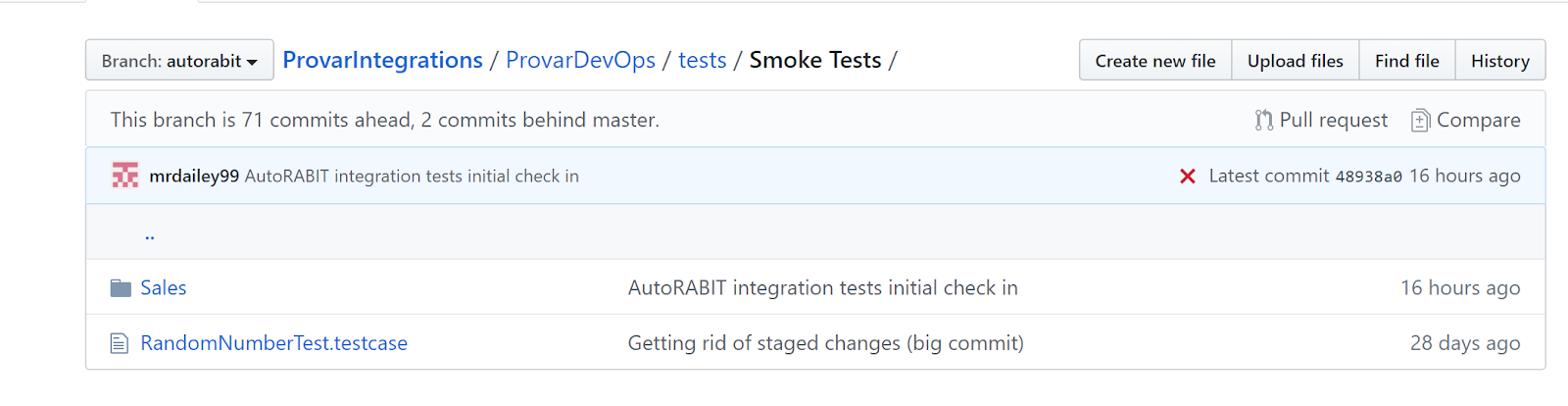This screenshot has width=1568, height=406.
Task: Open the Branch: autorabit dropdown
Action: (179, 60)
